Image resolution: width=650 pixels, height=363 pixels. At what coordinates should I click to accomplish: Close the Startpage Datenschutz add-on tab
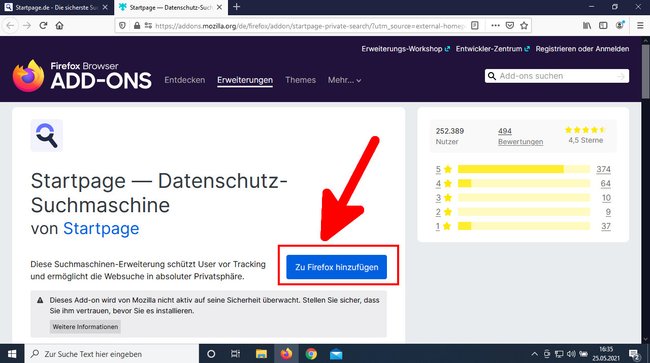click(219, 7)
